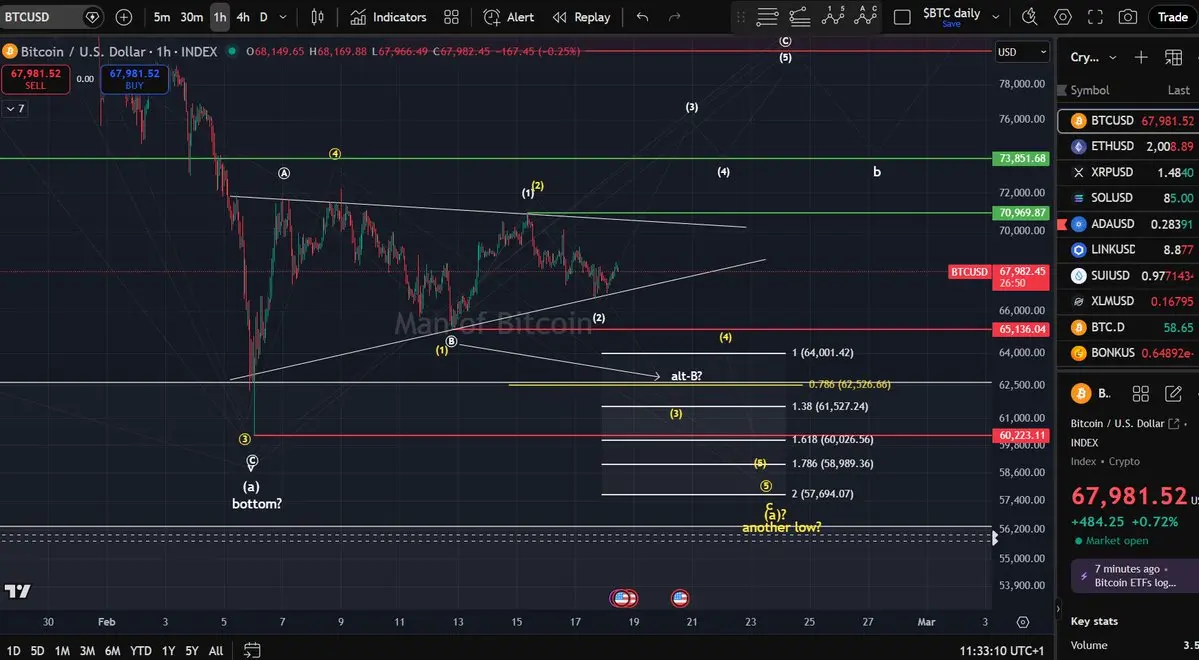Switch to the 5m timeframe
This screenshot has width=1199, height=660.
coord(162,17)
